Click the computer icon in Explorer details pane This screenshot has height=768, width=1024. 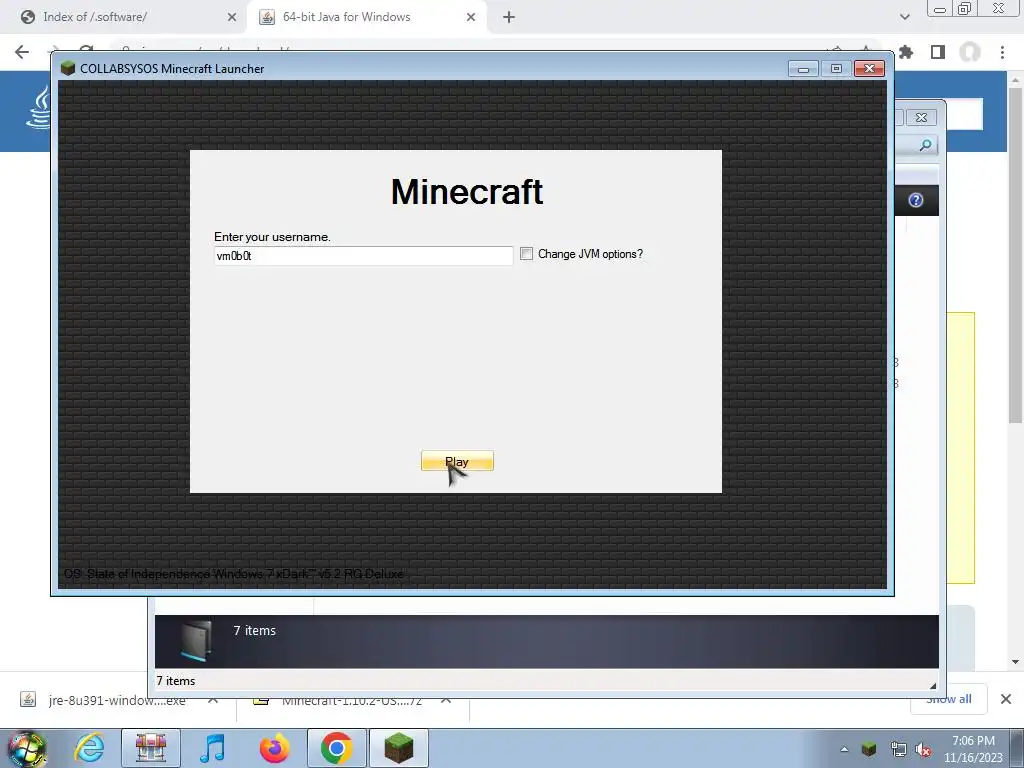tap(197, 640)
